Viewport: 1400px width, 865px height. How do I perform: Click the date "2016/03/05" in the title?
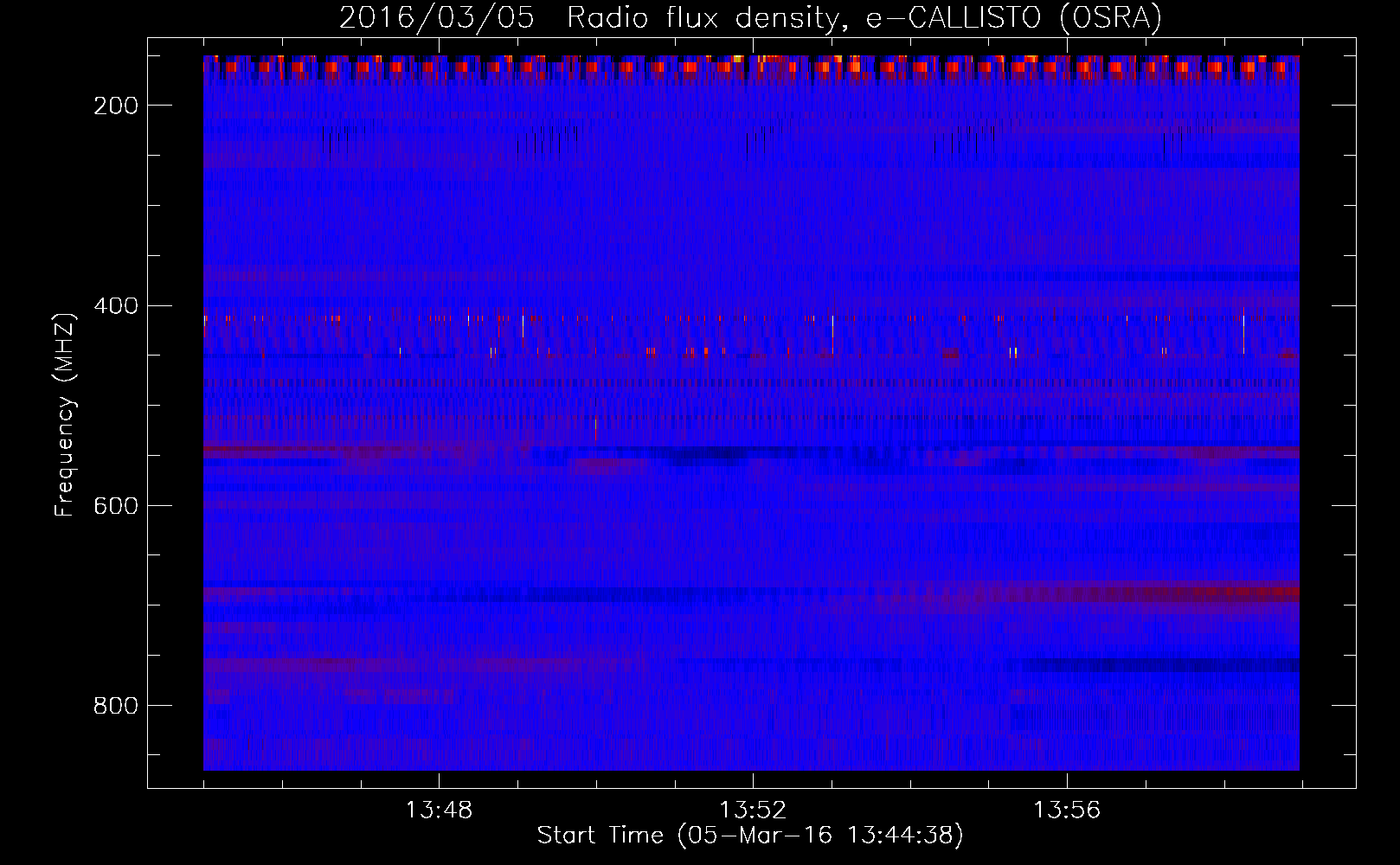[x=437, y=17]
